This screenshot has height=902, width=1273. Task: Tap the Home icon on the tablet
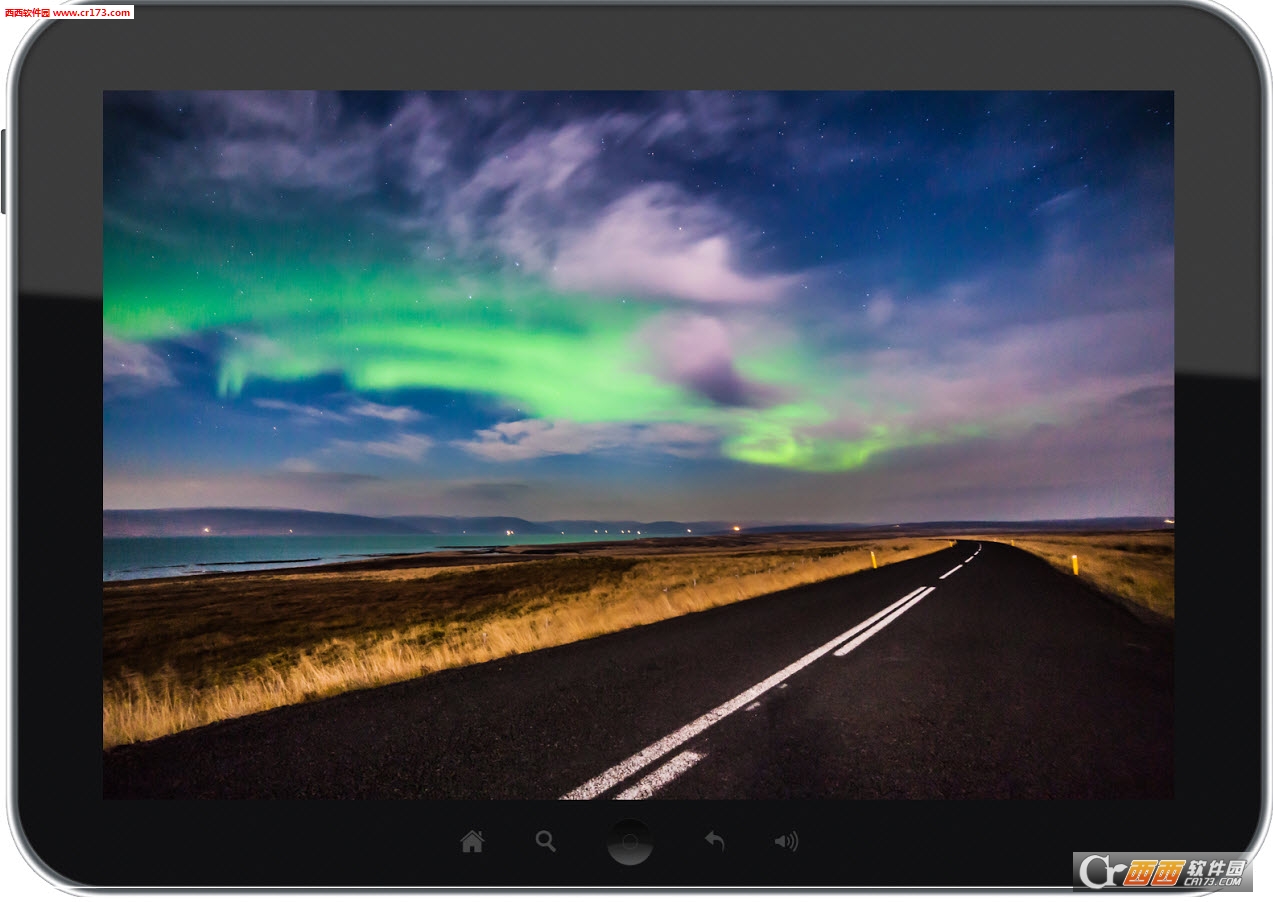pyautogui.click(x=472, y=842)
